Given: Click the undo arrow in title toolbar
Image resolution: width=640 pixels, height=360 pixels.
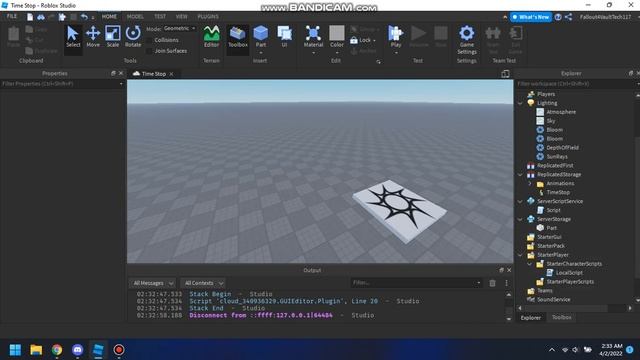Looking at the screenshot, I should [84, 17].
